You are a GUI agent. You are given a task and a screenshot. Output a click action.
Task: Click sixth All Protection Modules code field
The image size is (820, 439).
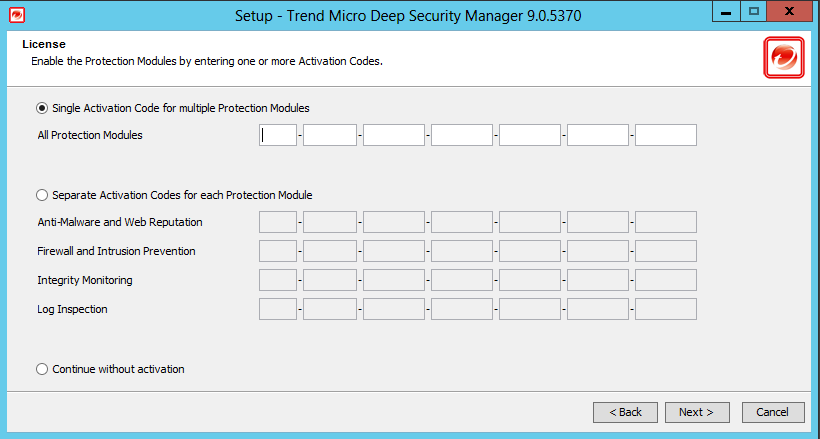[x=598, y=135]
